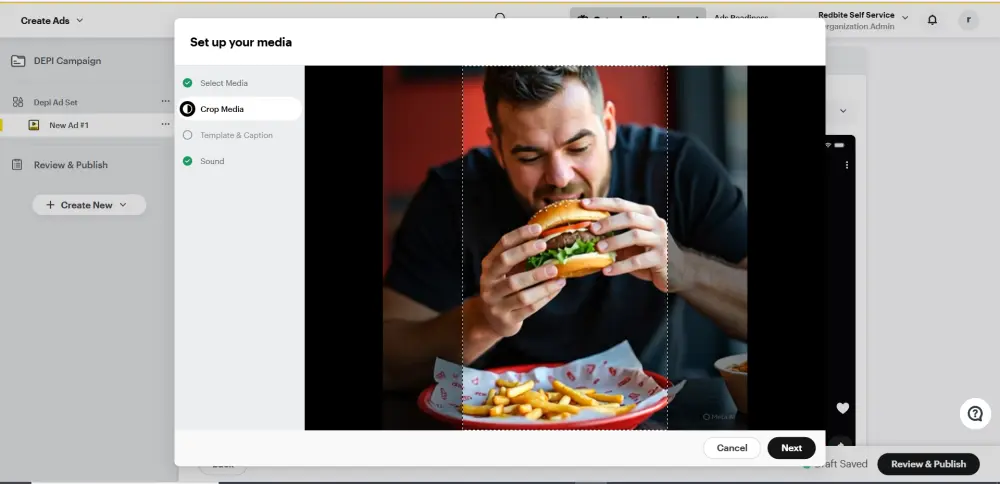
Task: Cancel the media setup dialog
Action: (x=732, y=448)
